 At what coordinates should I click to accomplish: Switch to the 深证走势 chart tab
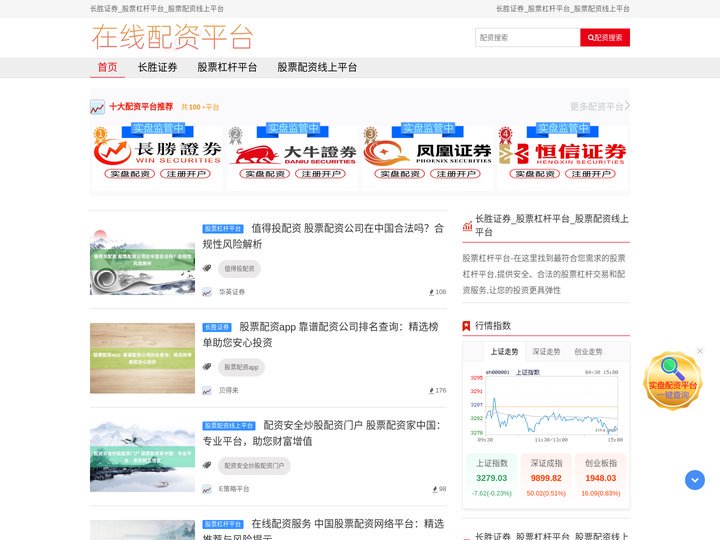click(x=546, y=352)
